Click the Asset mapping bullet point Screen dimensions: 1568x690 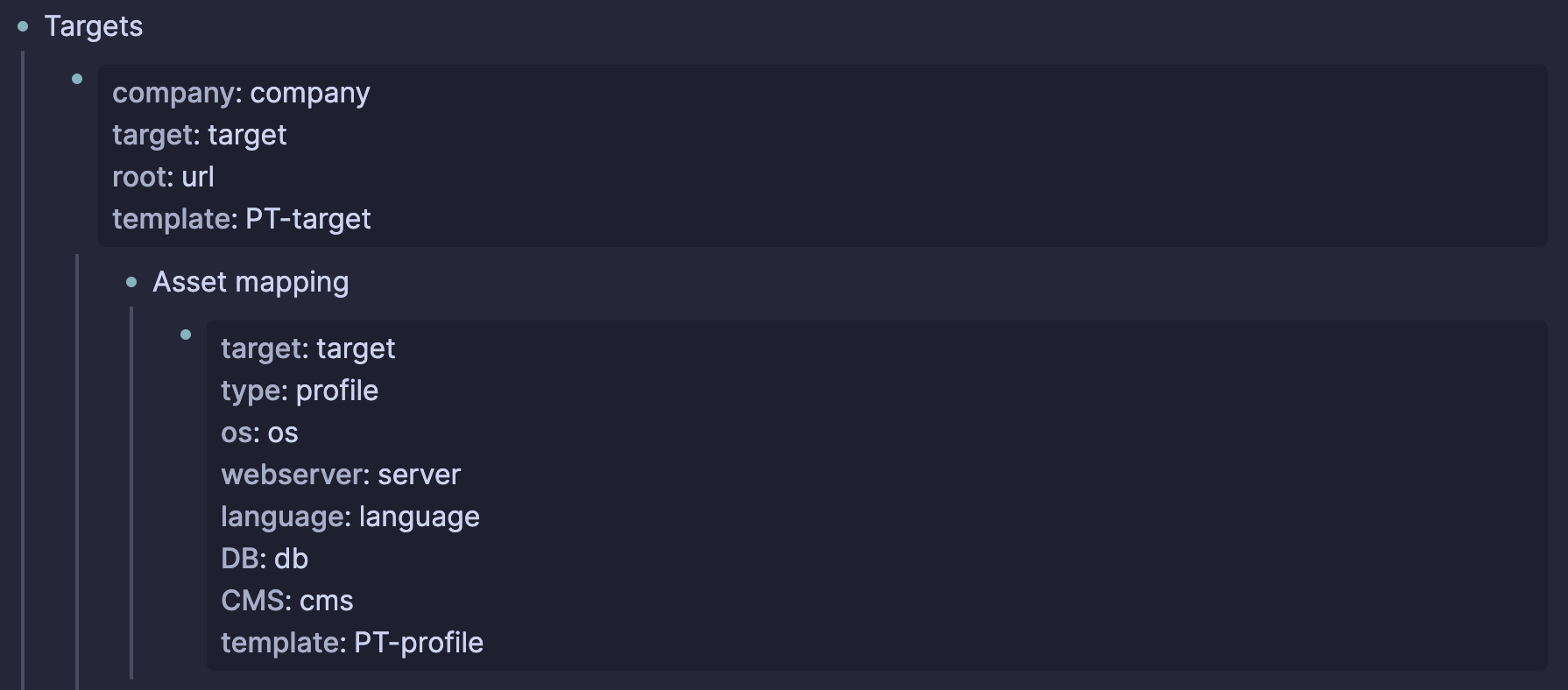(131, 282)
